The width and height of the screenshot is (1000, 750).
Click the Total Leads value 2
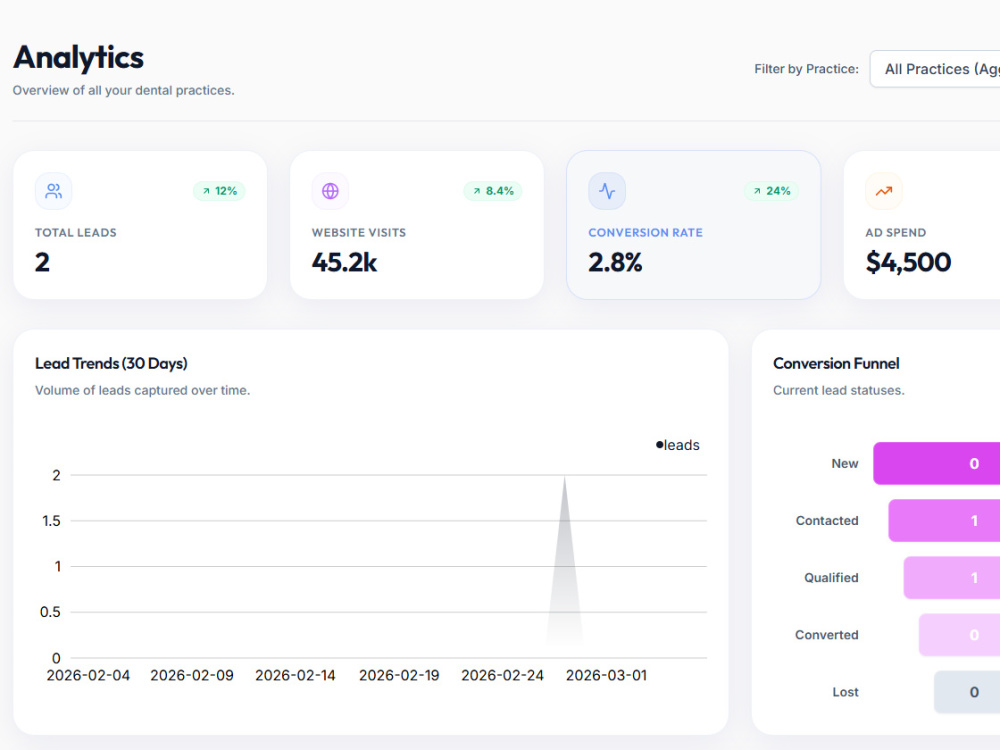click(42, 262)
